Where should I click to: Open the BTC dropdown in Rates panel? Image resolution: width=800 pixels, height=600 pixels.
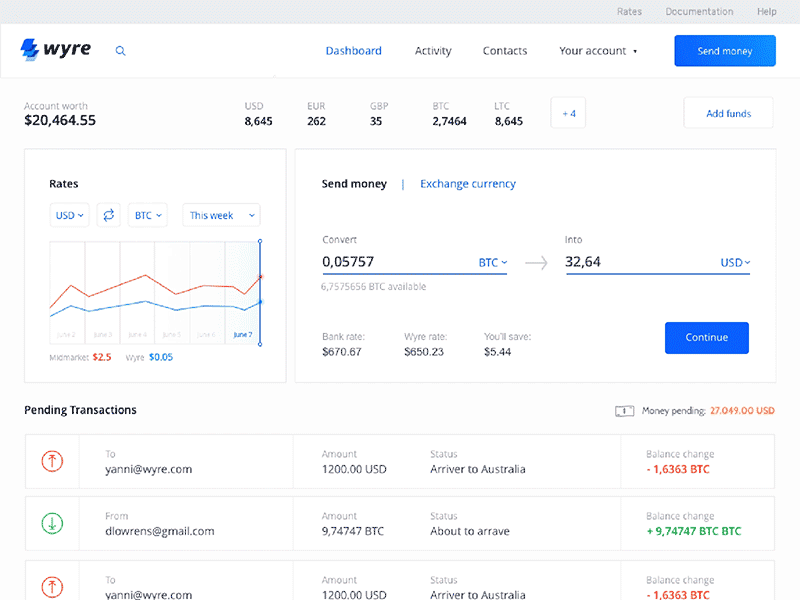(148, 215)
